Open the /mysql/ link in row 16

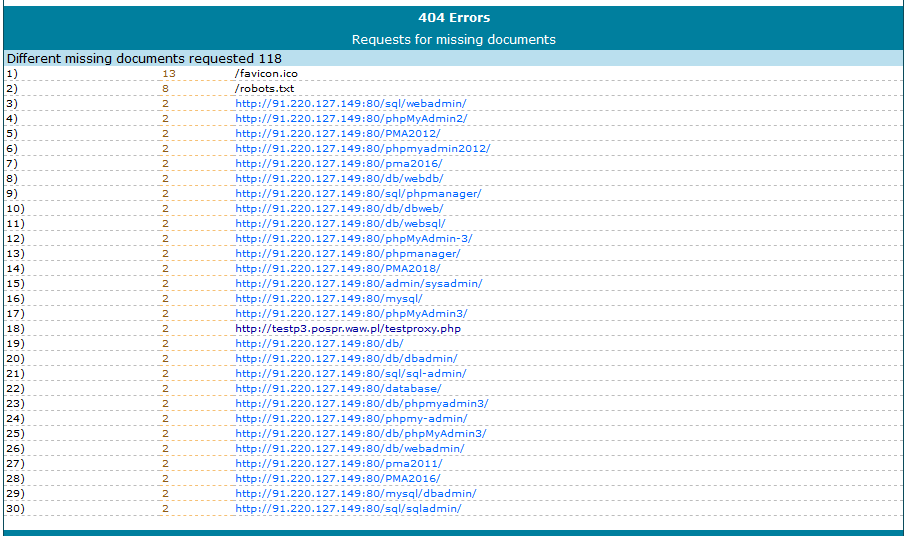click(x=328, y=299)
